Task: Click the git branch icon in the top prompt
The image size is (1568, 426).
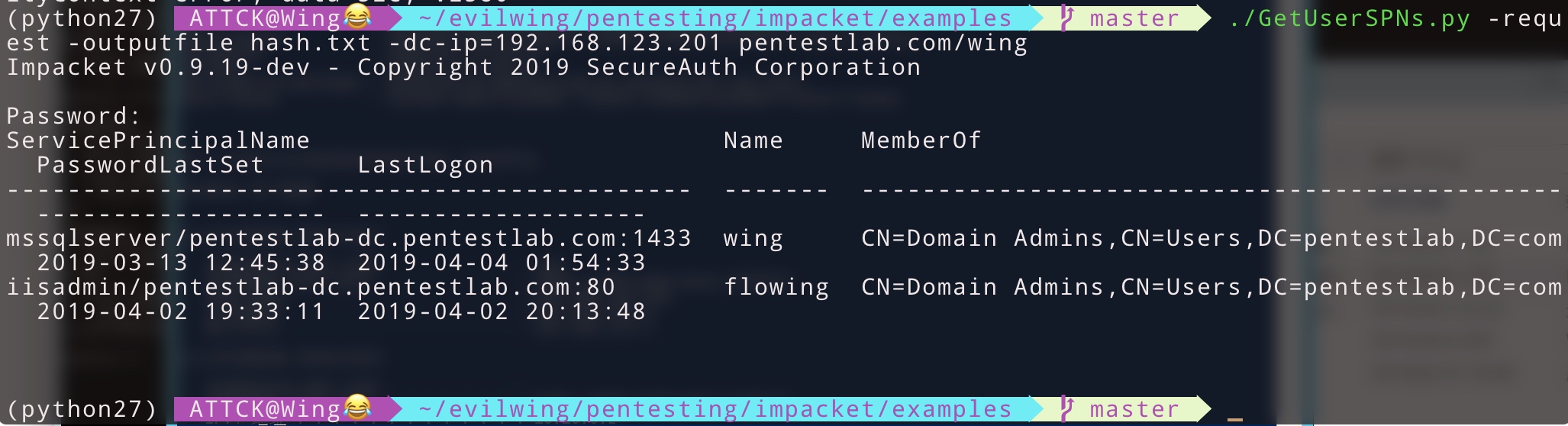Action: click(1066, 17)
